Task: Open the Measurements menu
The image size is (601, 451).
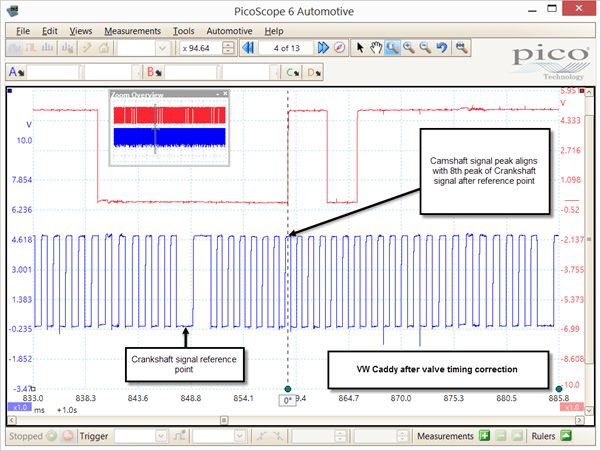Action: coord(132,31)
